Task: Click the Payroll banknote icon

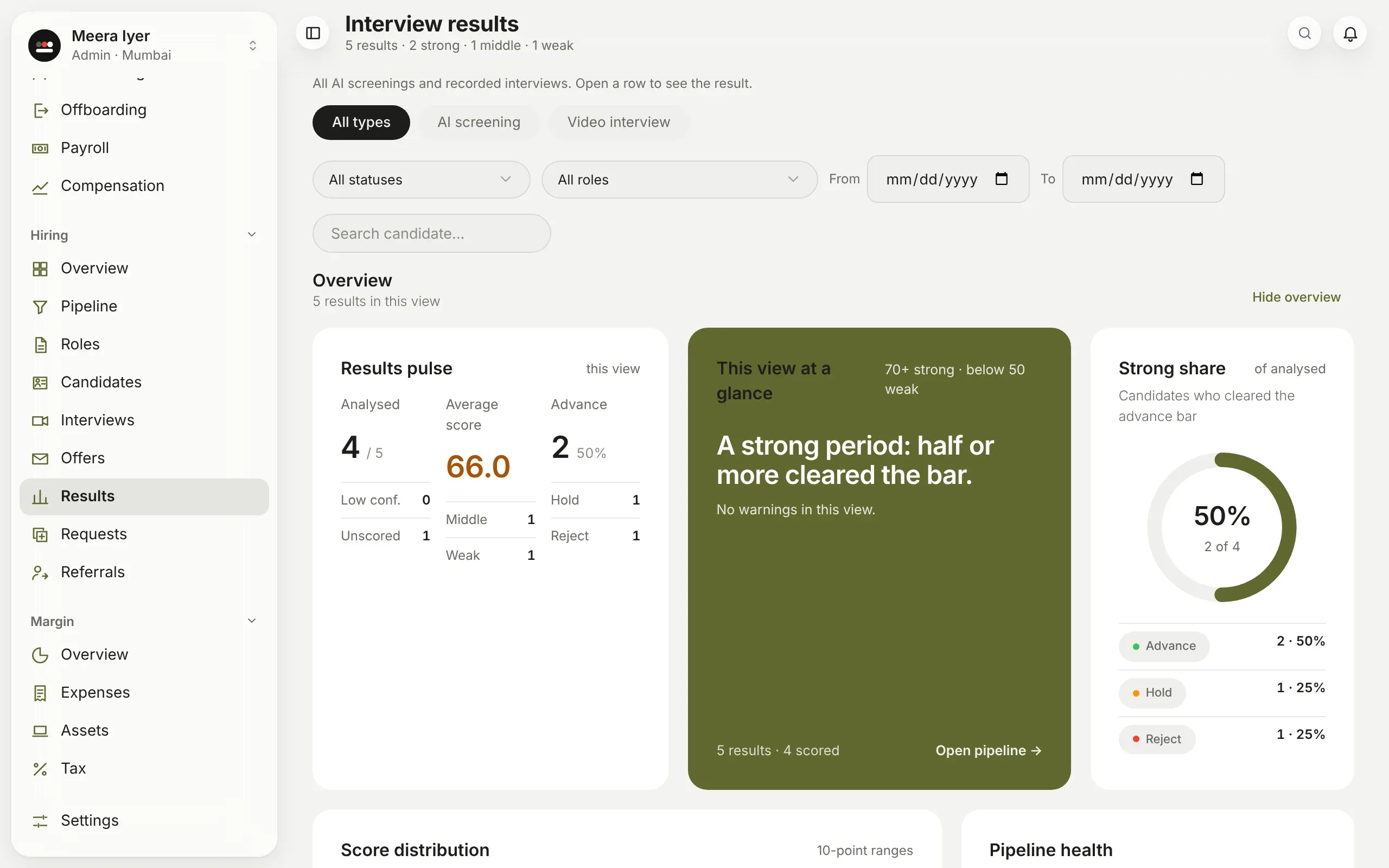Action: tap(40, 148)
